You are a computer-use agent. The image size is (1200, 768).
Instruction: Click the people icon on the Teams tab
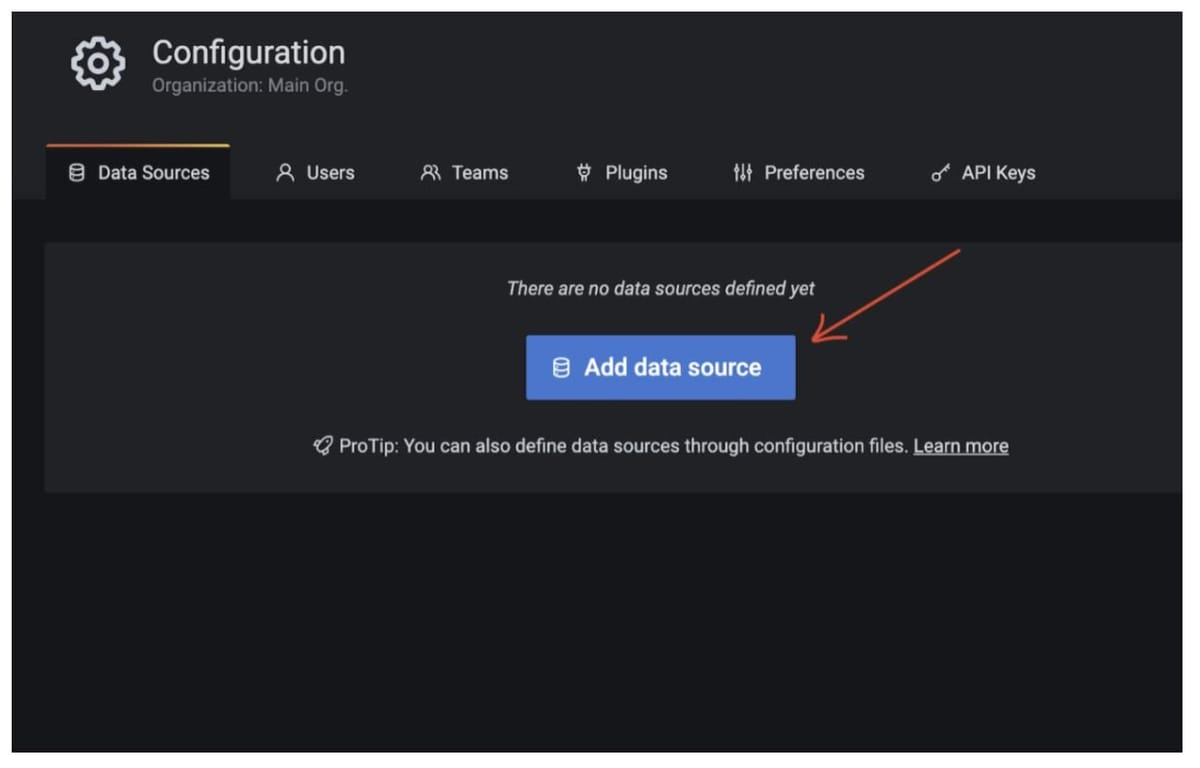click(432, 172)
